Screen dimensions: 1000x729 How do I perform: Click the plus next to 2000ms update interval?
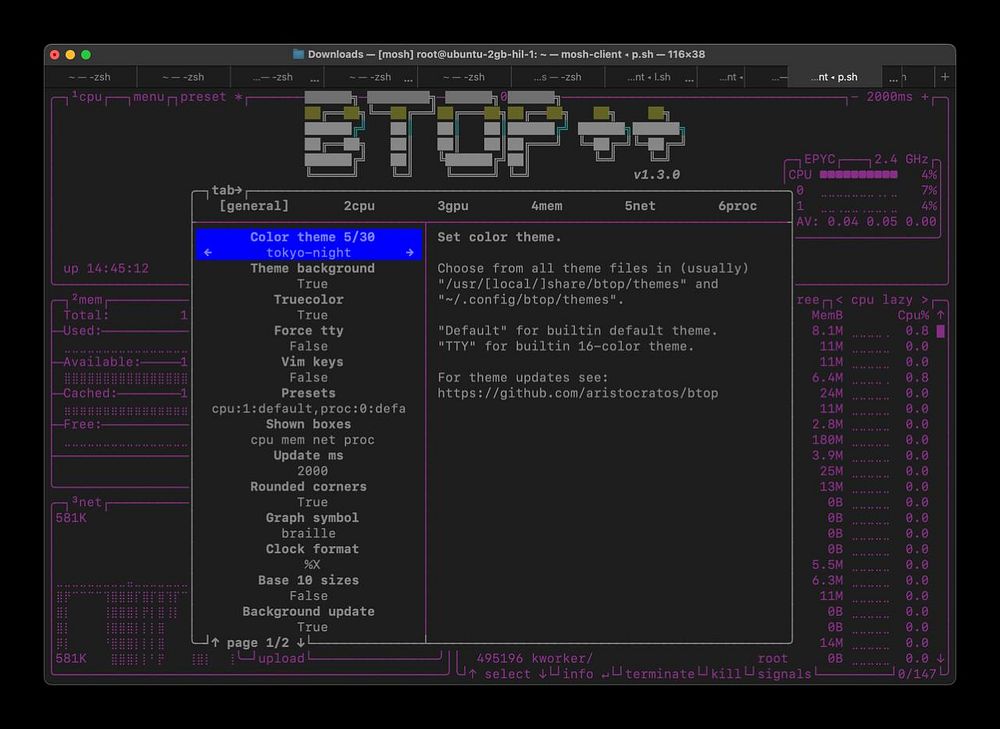925,97
